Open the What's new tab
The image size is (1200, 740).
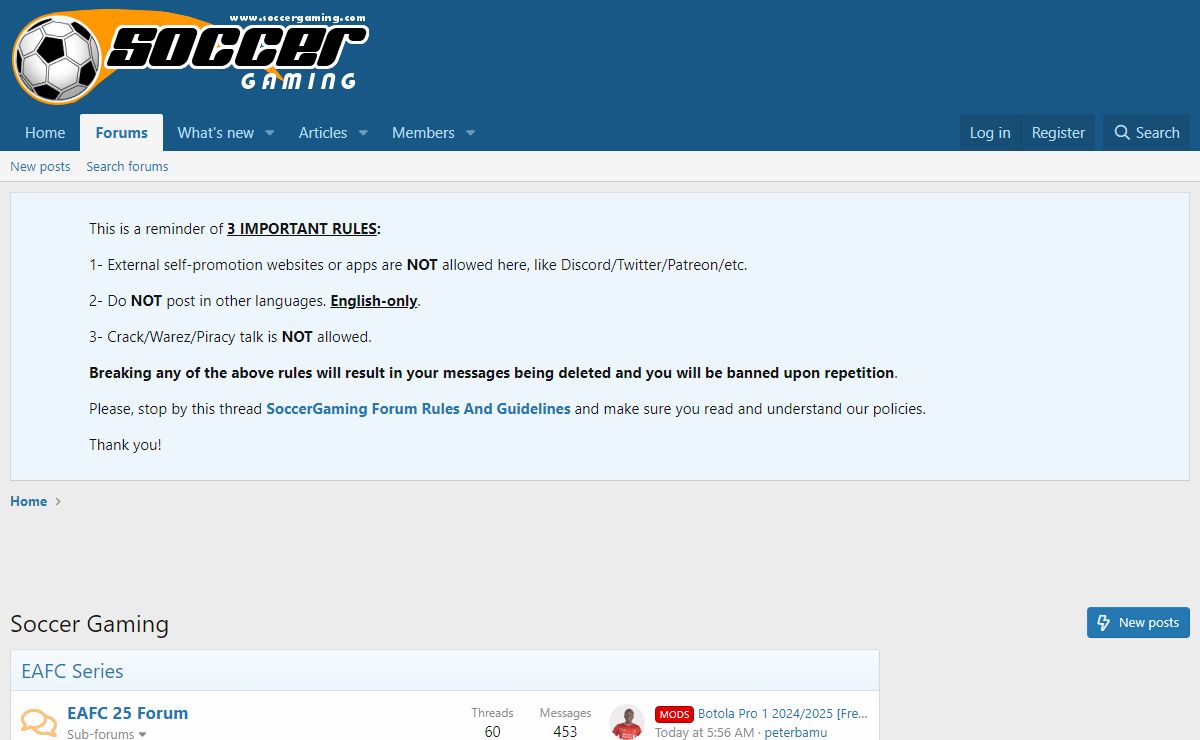(x=216, y=133)
